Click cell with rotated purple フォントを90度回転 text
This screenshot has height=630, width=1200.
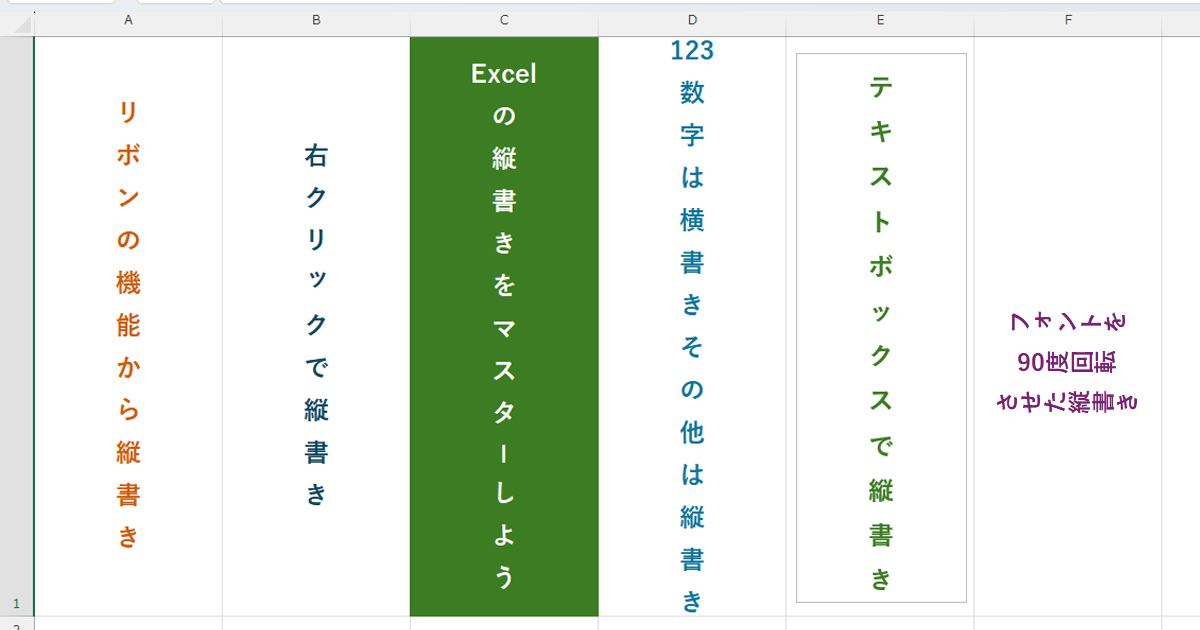(x=1068, y=360)
